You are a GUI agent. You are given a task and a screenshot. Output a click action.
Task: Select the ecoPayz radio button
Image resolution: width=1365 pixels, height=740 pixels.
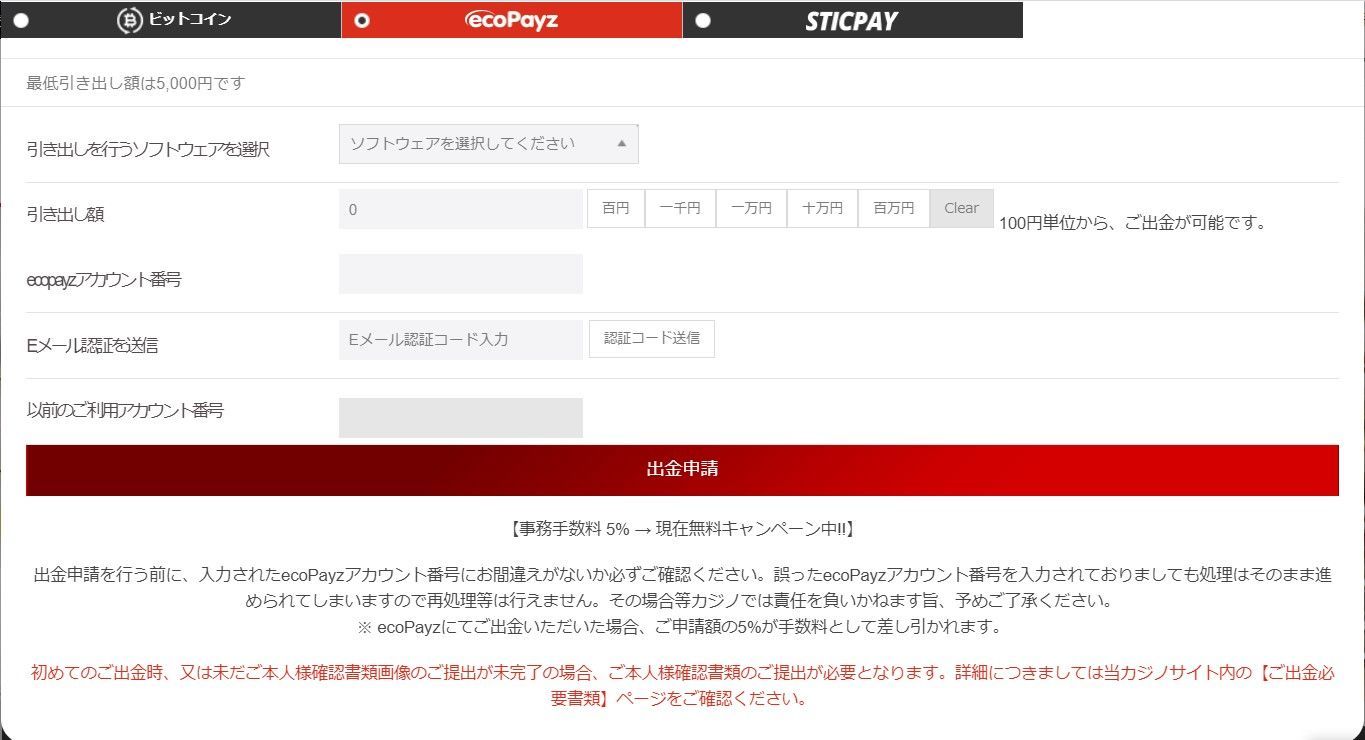click(362, 21)
